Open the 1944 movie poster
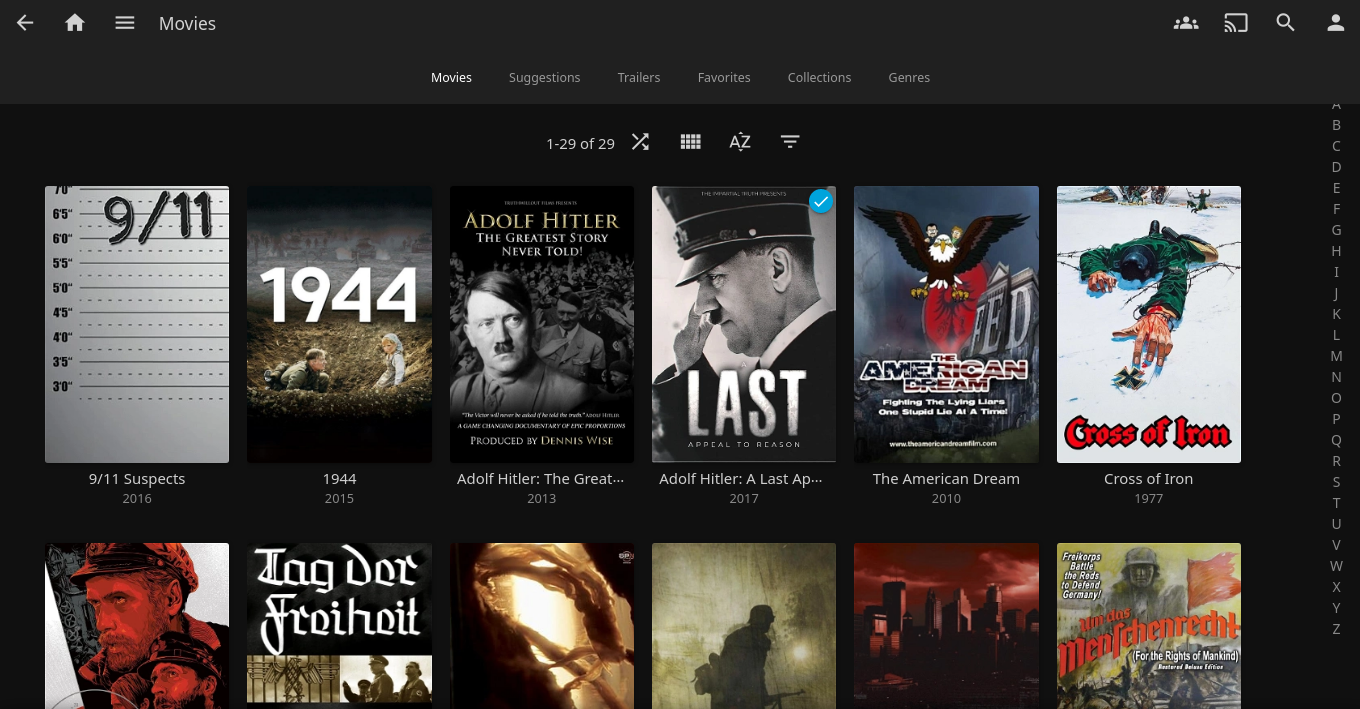 coord(339,324)
